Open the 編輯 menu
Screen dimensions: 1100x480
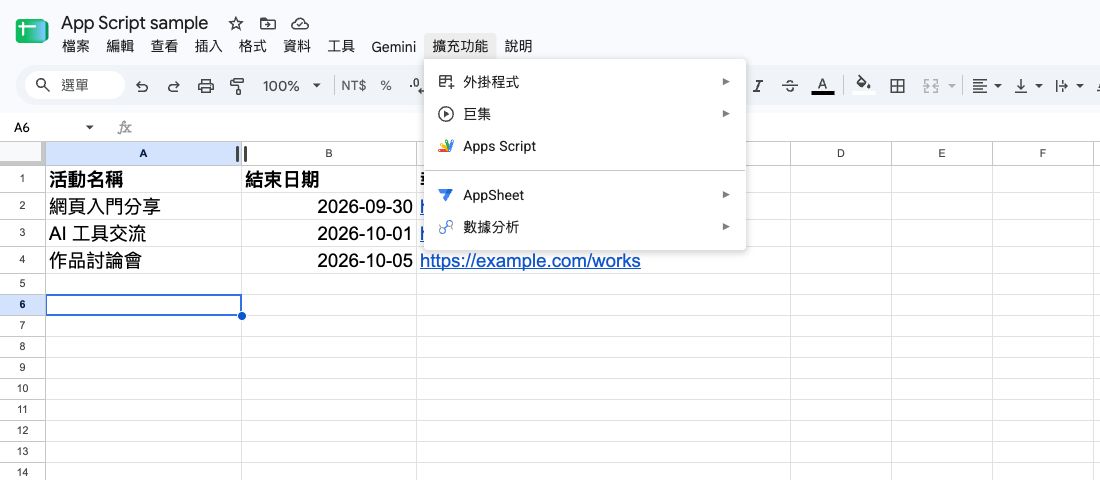pyautogui.click(x=120, y=47)
